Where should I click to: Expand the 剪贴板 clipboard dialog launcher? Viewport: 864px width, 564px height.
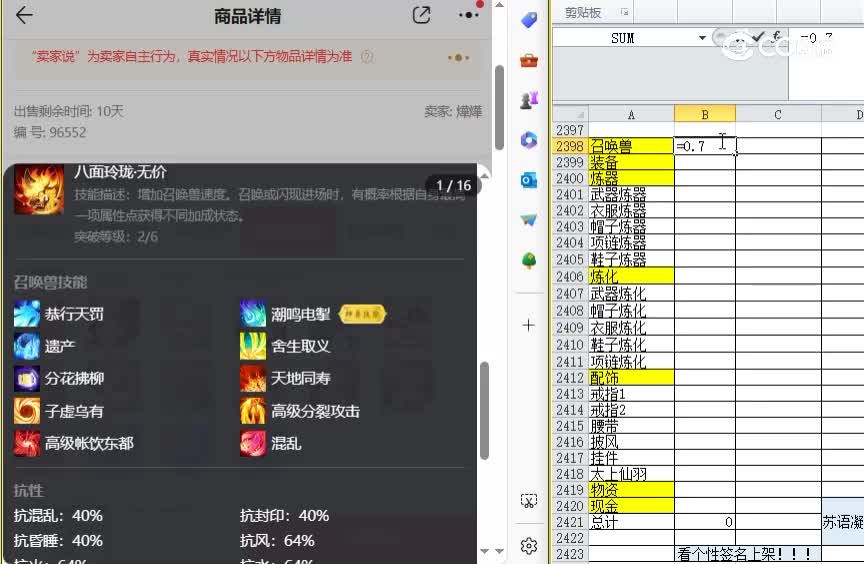[x=624, y=12]
